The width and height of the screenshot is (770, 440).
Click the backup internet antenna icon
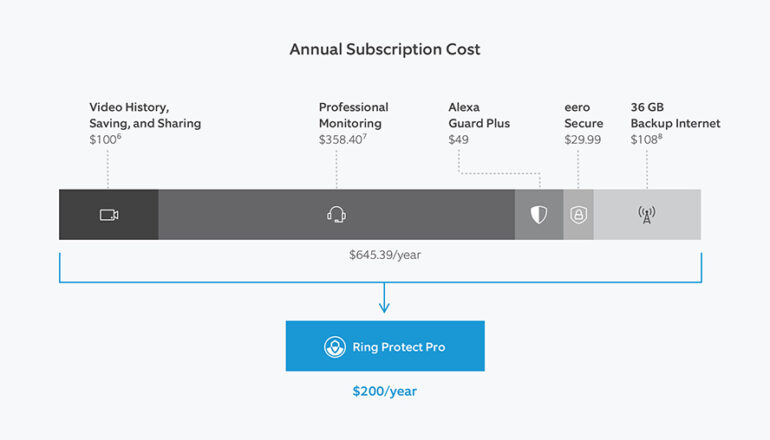click(647, 215)
